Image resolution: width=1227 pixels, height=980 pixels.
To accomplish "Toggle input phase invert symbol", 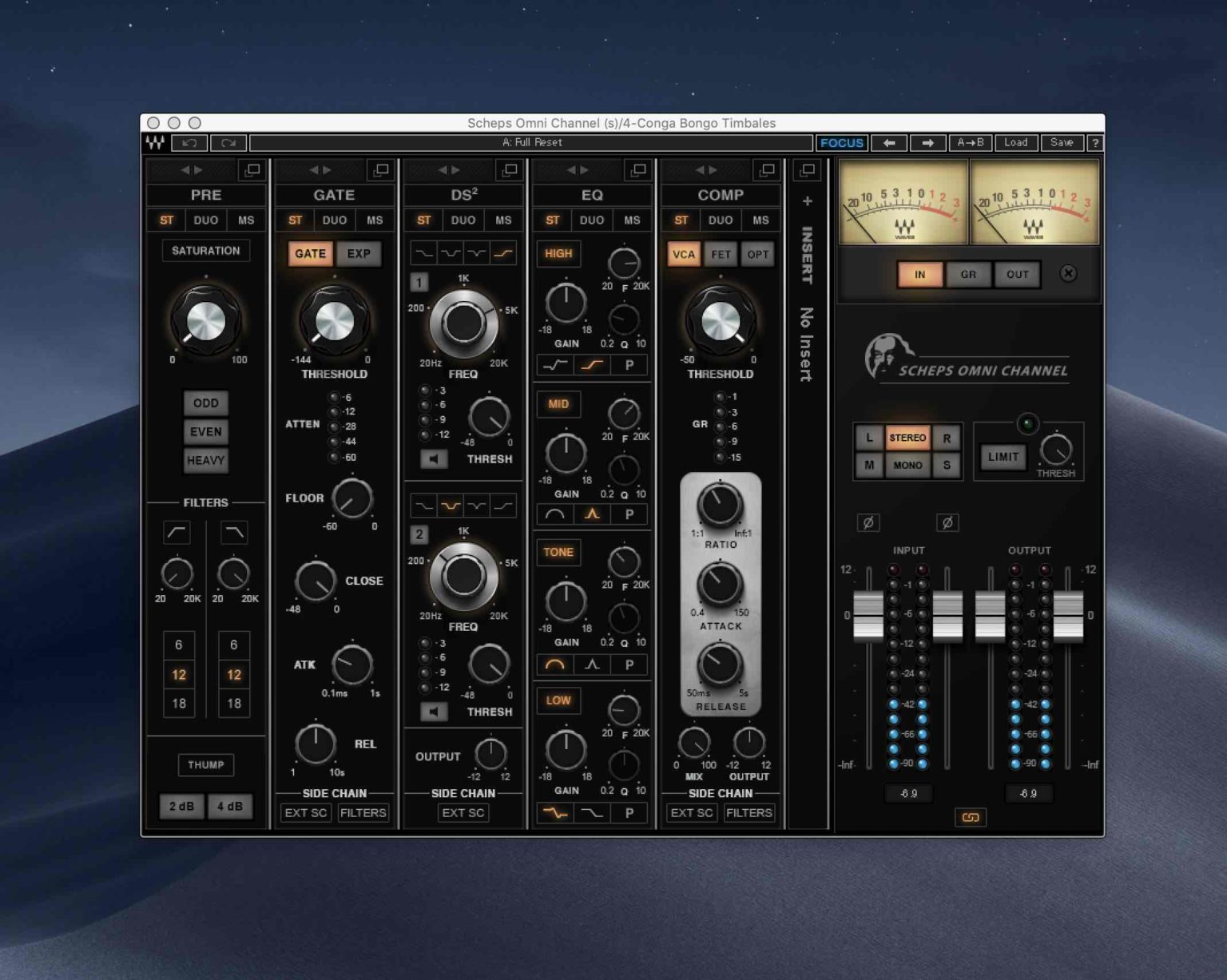I will pyautogui.click(x=868, y=523).
